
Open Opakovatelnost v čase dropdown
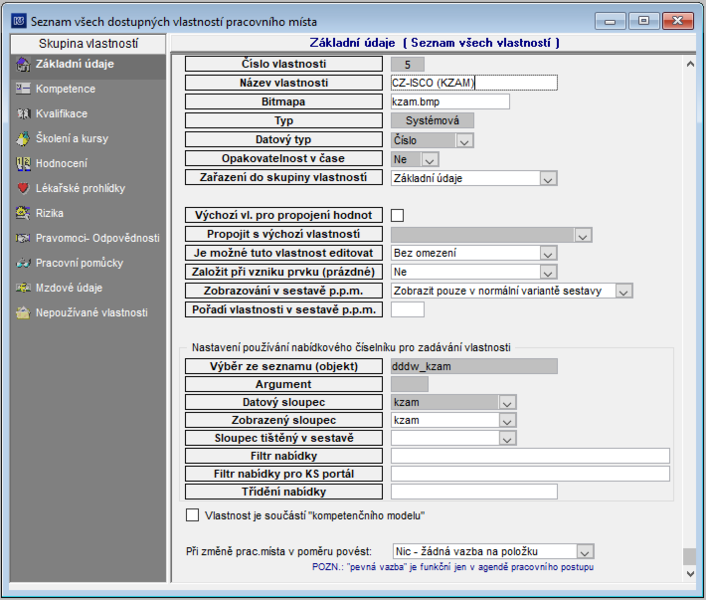[x=430, y=159]
